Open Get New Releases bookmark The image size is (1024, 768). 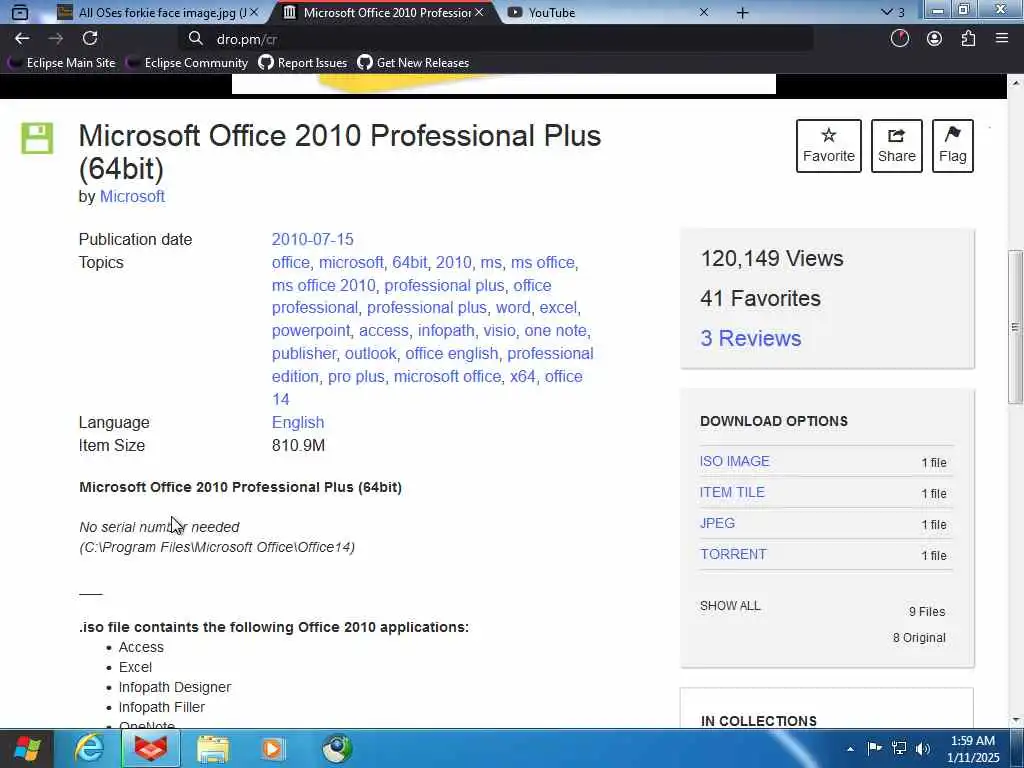point(413,63)
